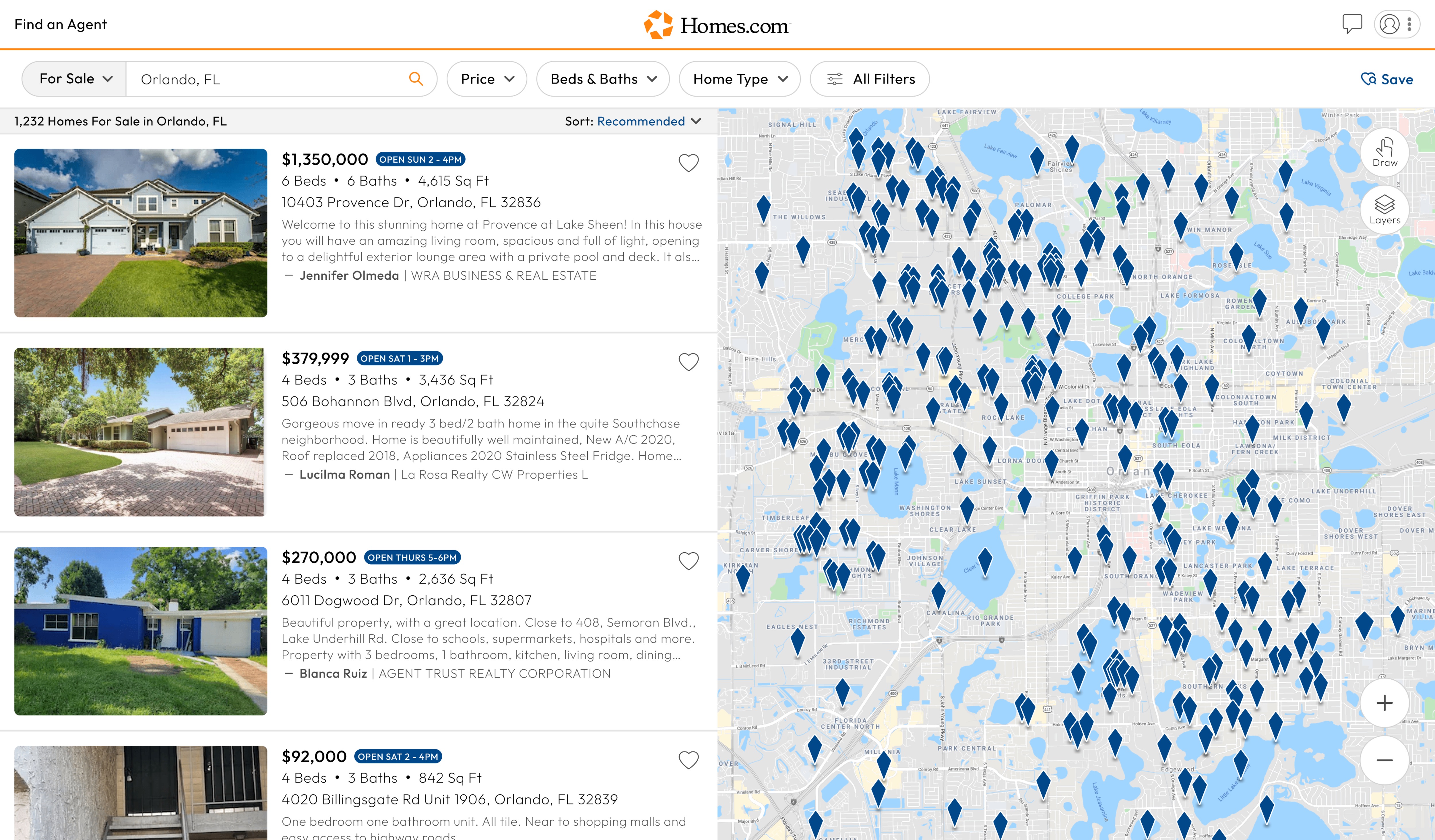Click the $379,999 price text
1435x840 pixels.
pyautogui.click(x=315, y=359)
